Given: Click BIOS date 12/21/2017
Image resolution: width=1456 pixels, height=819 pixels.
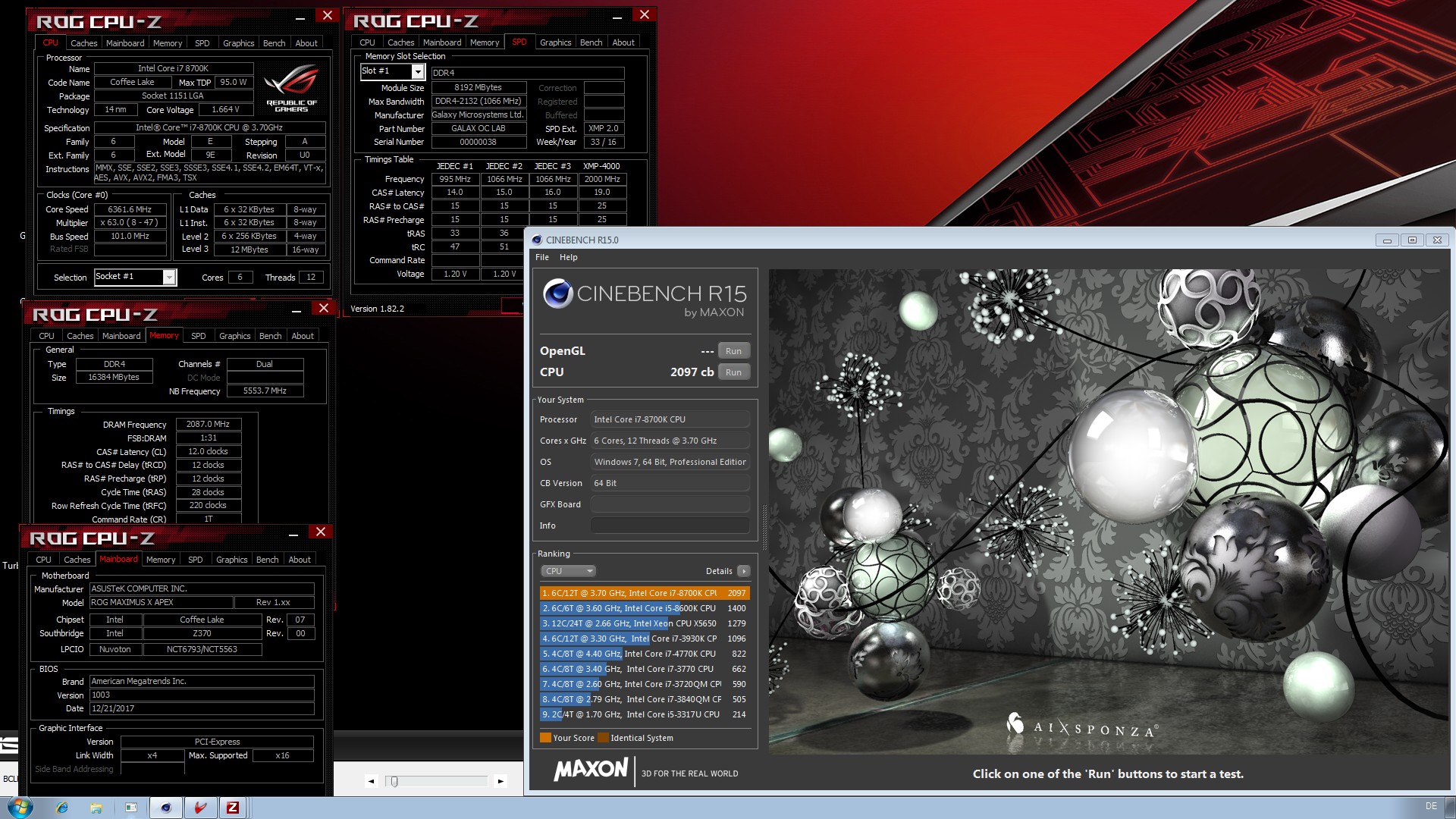Looking at the screenshot, I should 202,708.
